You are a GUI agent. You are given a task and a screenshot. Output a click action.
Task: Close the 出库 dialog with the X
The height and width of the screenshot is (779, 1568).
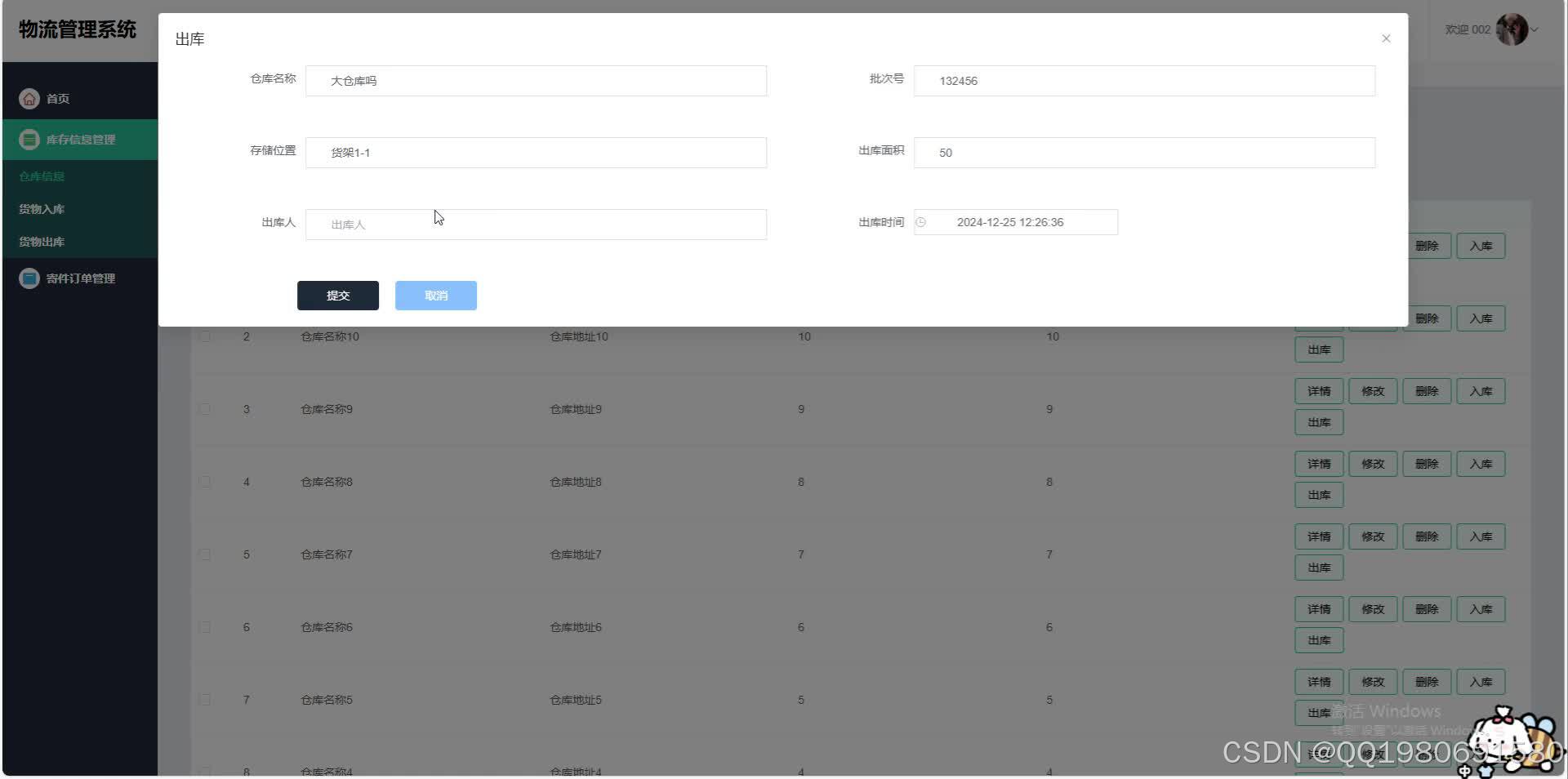click(1386, 38)
